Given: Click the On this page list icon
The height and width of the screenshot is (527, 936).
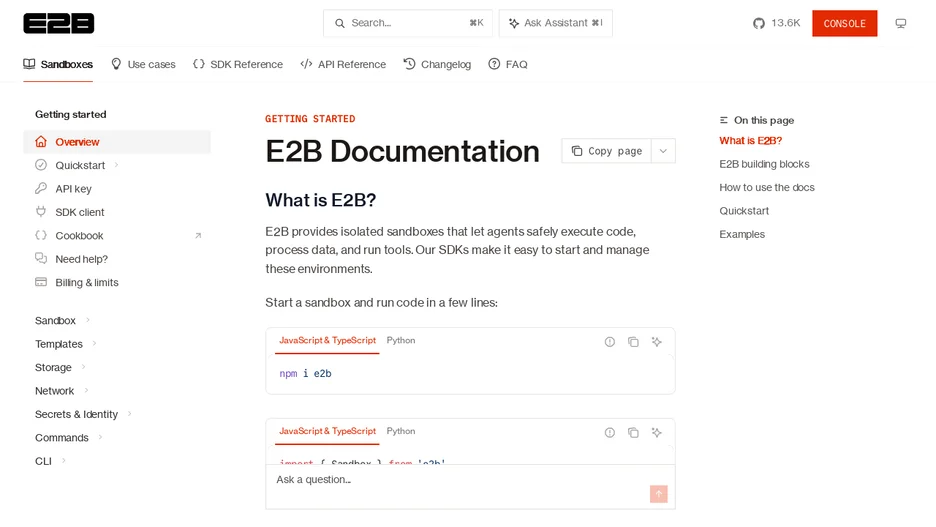Looking at the screenshot, I should point(723,120).
